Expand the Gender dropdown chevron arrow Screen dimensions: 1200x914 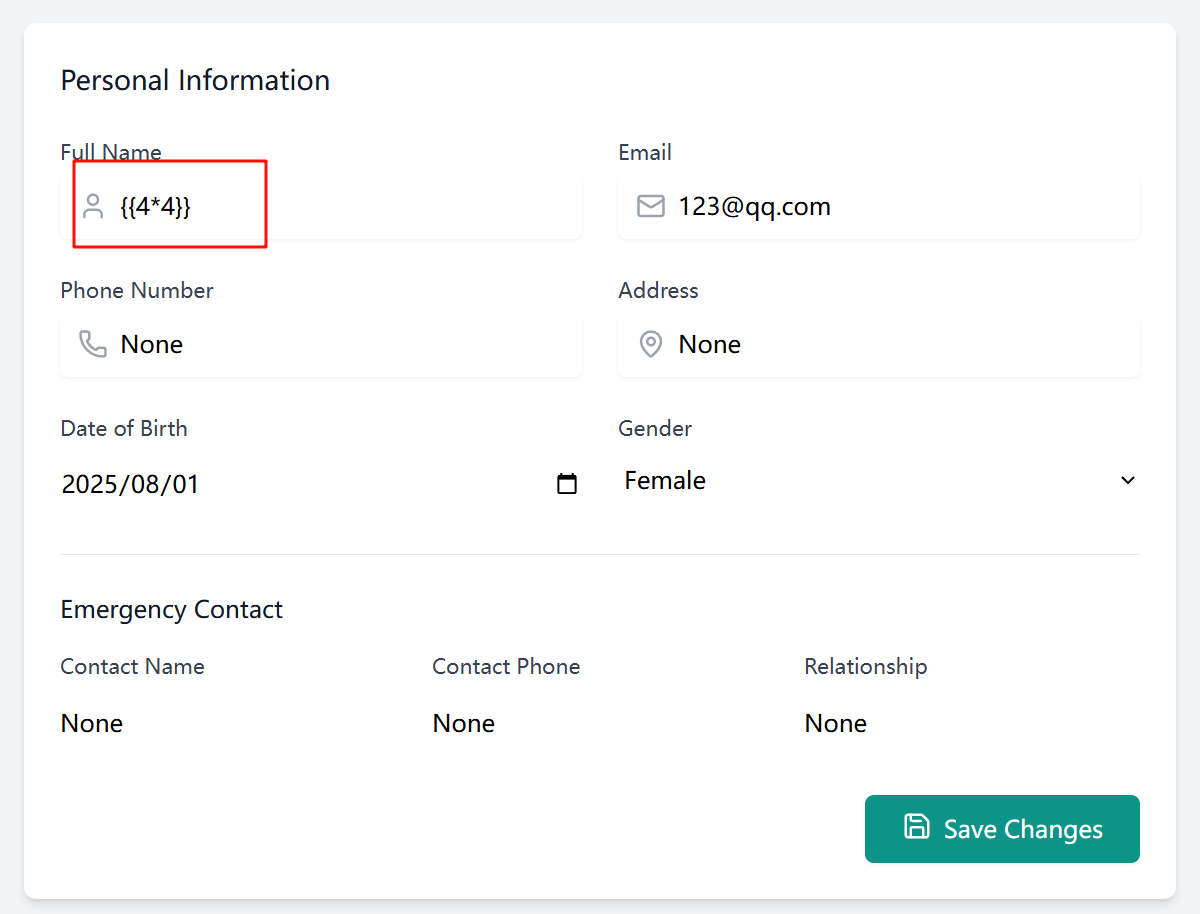(x=1128, y=481)
